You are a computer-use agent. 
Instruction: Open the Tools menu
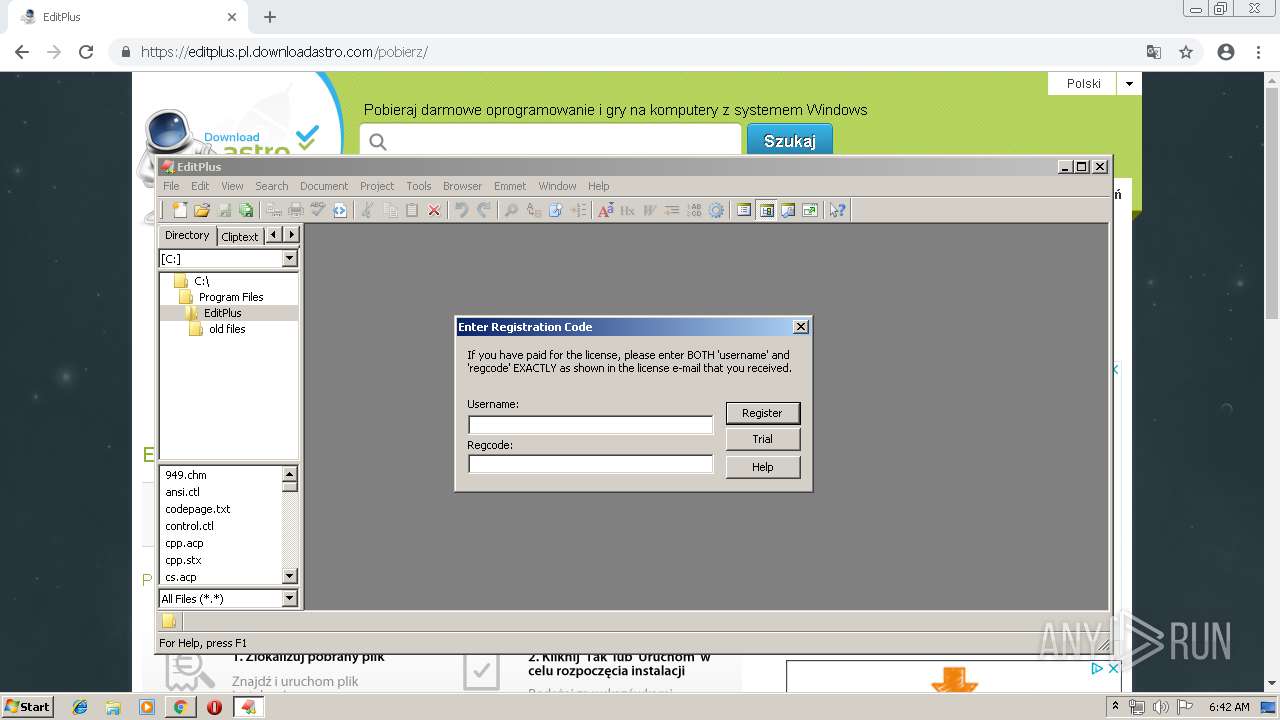click(x=418, y=186)
